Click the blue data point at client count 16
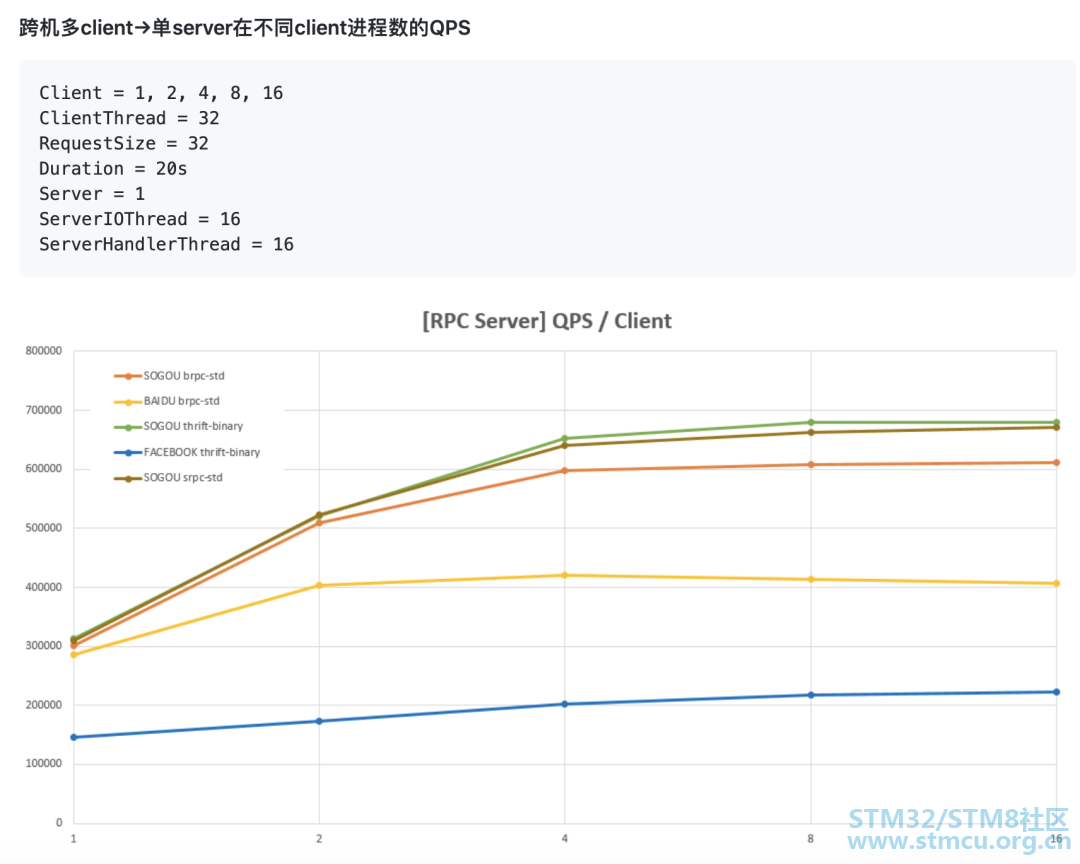 click(x=1057, y=690)
